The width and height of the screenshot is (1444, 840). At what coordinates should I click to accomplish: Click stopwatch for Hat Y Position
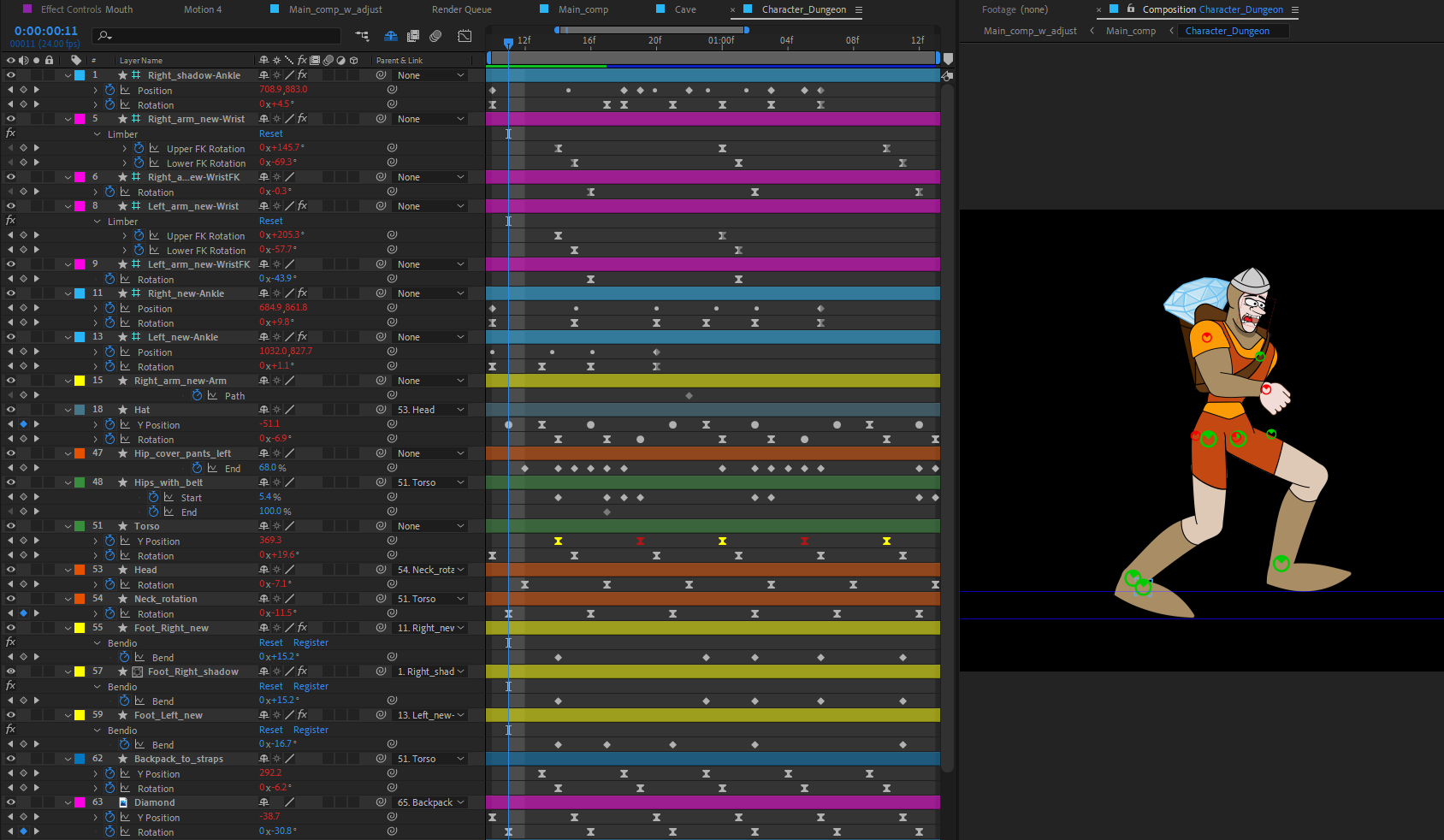pyautogui.click(x=109, y=424)
